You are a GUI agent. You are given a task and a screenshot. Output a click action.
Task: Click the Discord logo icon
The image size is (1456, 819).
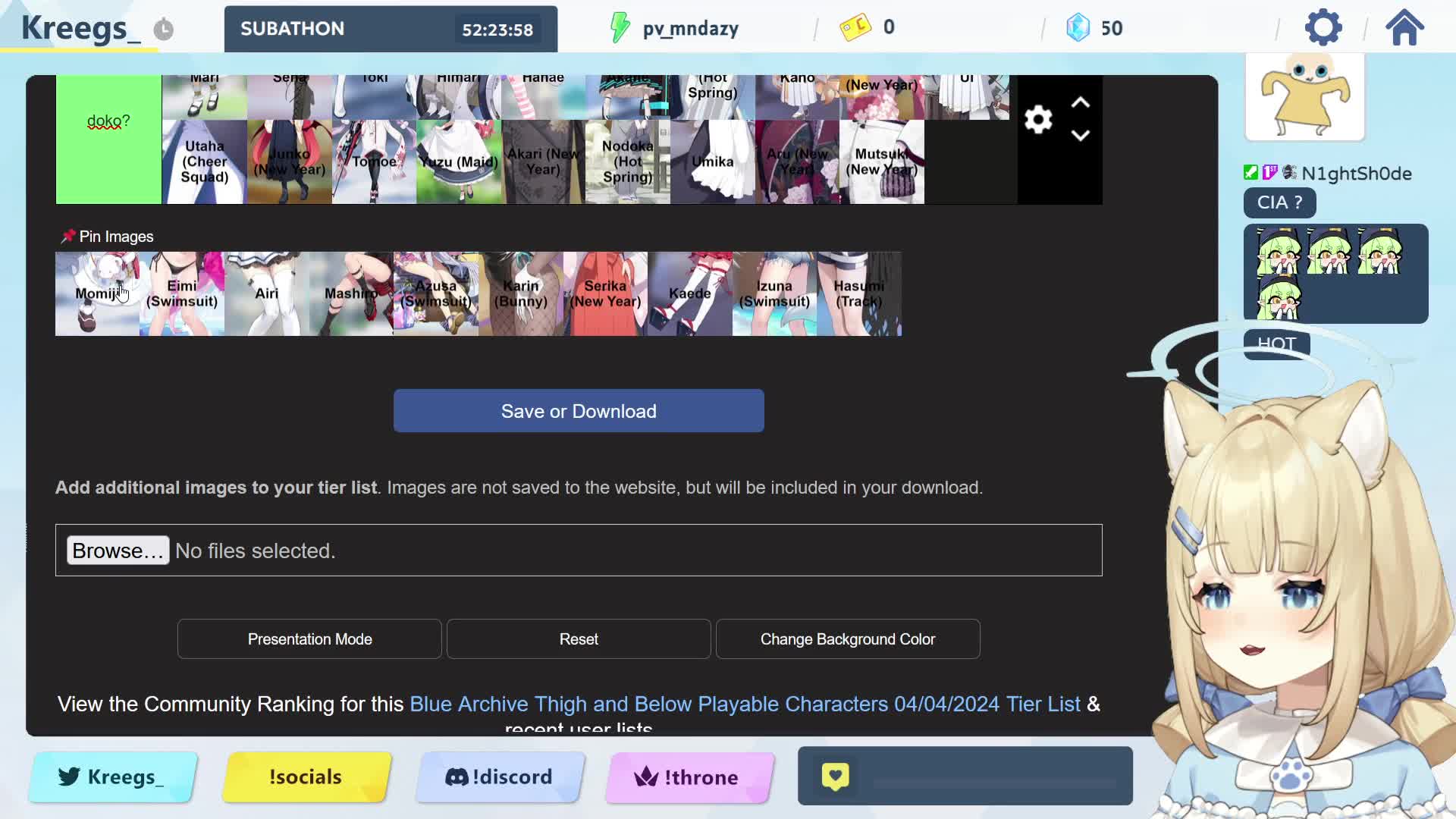coord(456,777)
